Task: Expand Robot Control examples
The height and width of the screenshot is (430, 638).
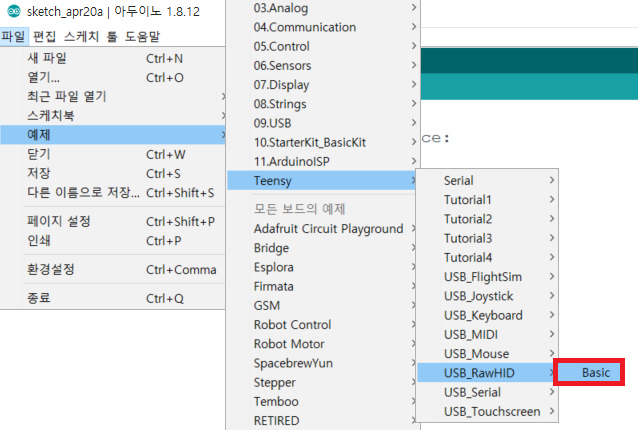Action: (323, 324)
